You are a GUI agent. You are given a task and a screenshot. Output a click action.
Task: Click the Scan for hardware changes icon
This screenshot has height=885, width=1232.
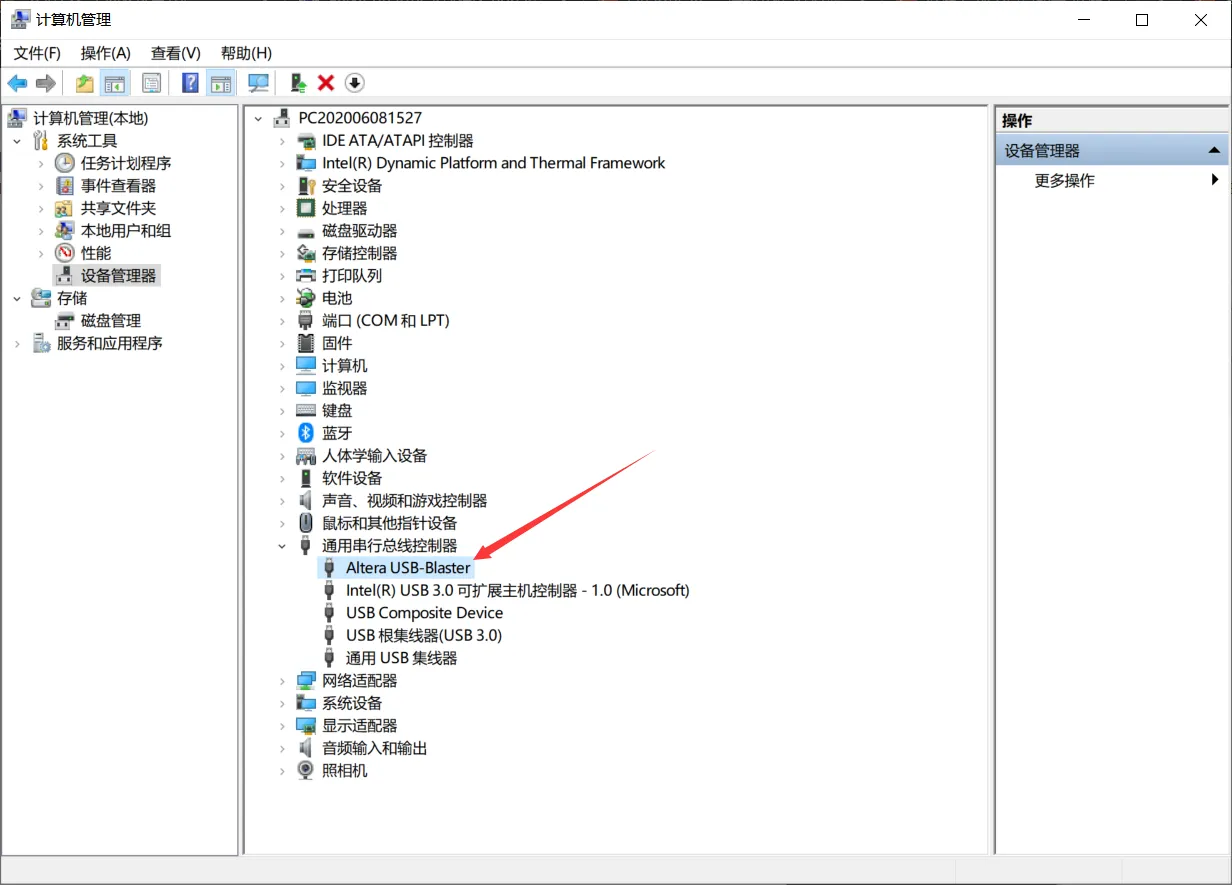click(x=258, y=83)
